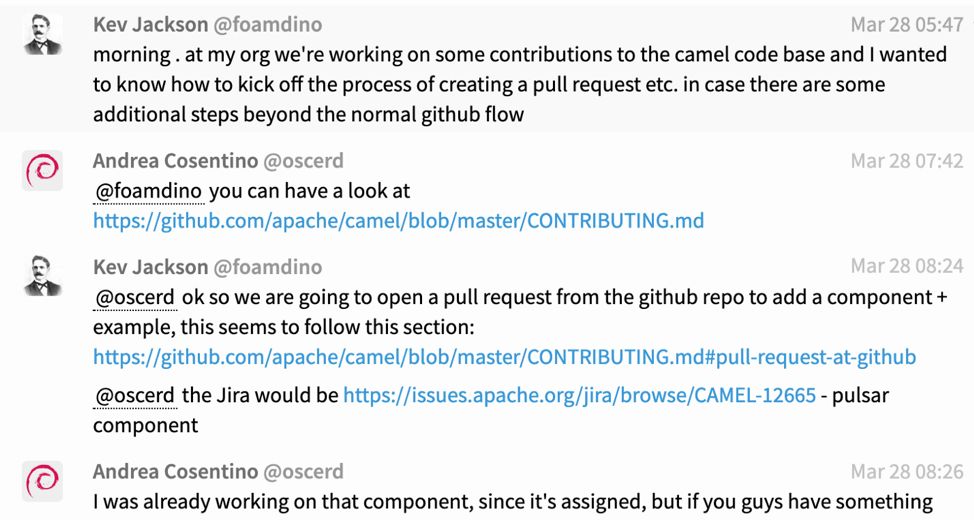Click the @oscerd handle in the 08:26 header
The height and width of the screenshot is (520, 974).
click(x=303, y=472)
